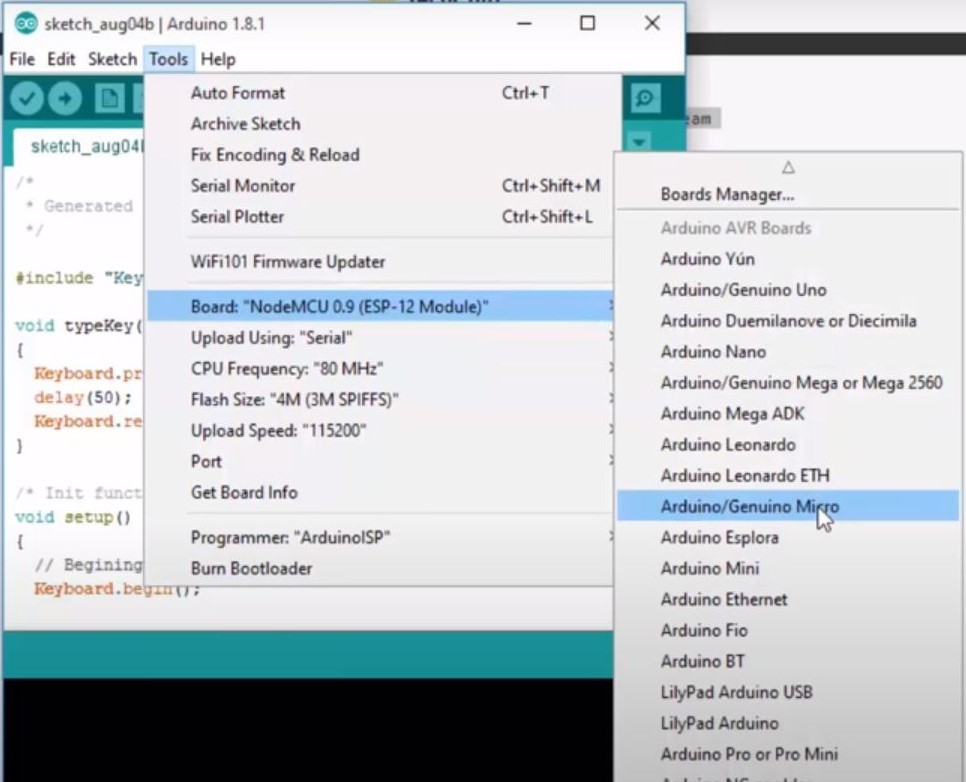The image size is (966, 782).
Task: Expand CPU Frequency 80 MHz submenu
Action: (x=381, y=369)
